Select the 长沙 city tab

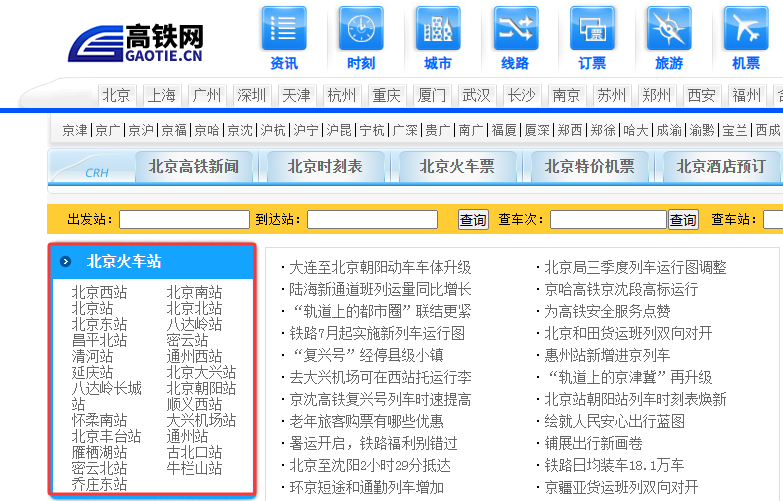pyautogui.click(x=521, y=95)
